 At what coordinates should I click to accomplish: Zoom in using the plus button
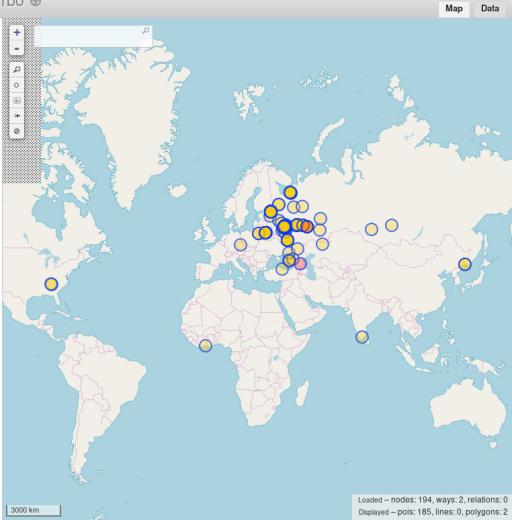click(x=17, y=33)
